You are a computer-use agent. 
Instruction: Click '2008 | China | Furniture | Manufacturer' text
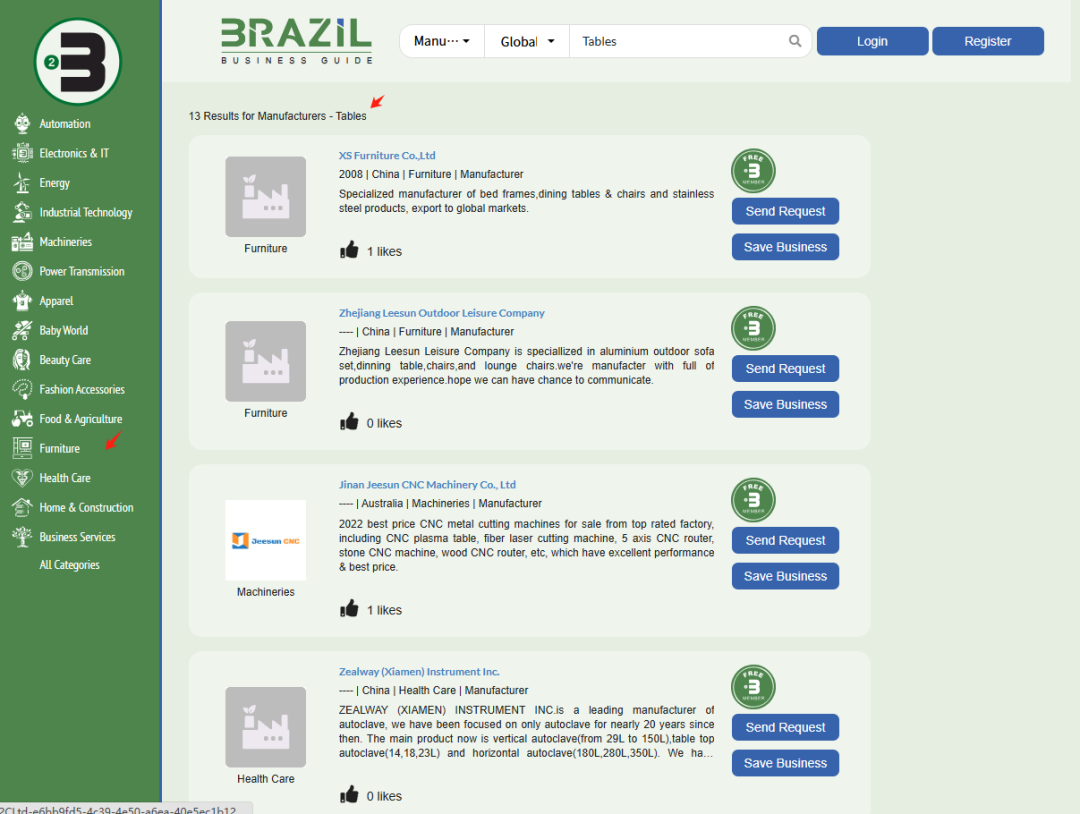[x=430, y=175]
